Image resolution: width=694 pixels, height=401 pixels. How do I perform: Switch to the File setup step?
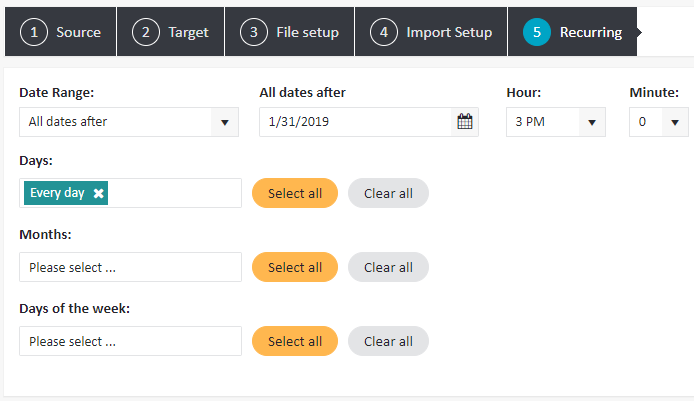(289, 31)
